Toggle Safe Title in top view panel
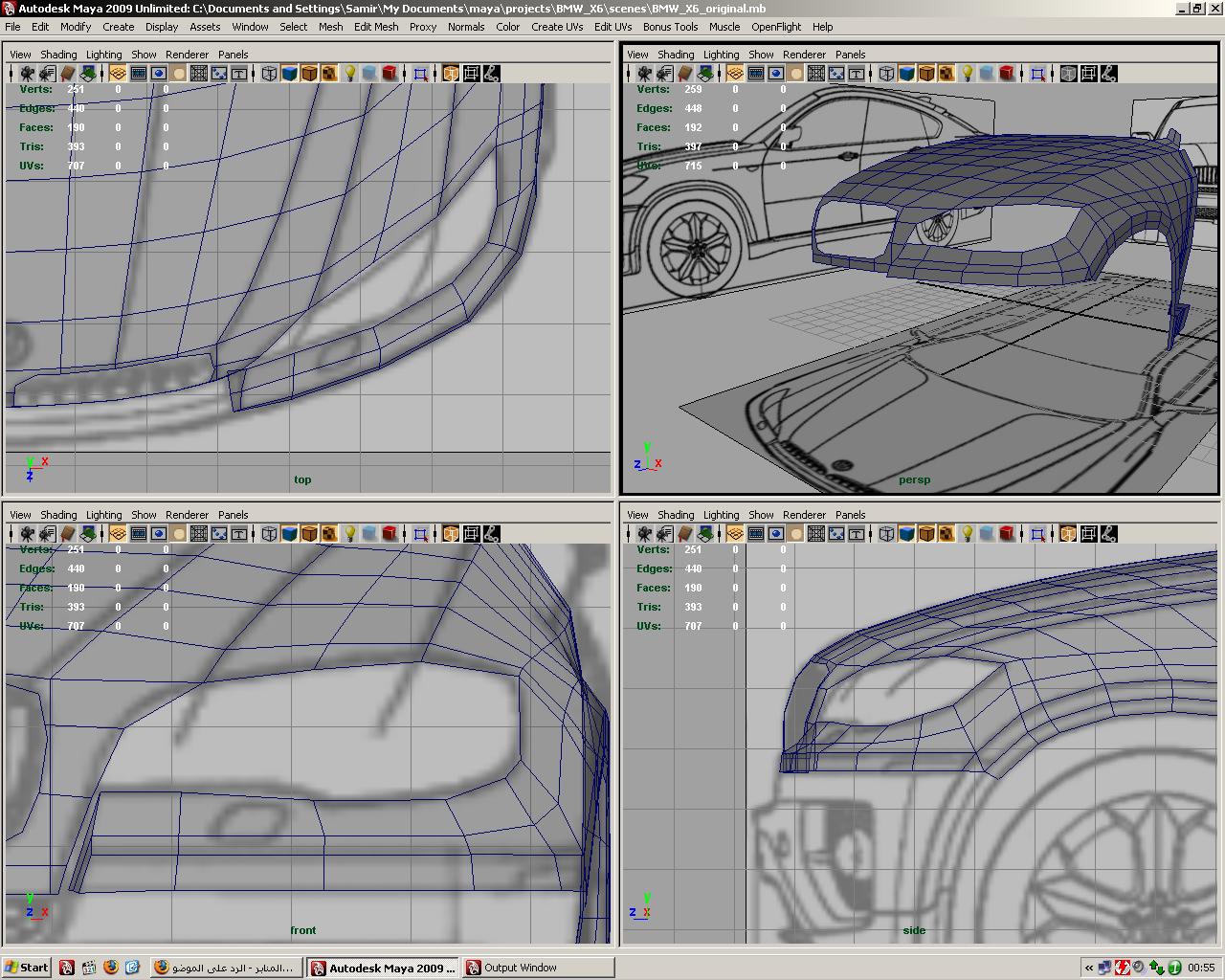Screen dimensions: 1225x980 point(239,74)
